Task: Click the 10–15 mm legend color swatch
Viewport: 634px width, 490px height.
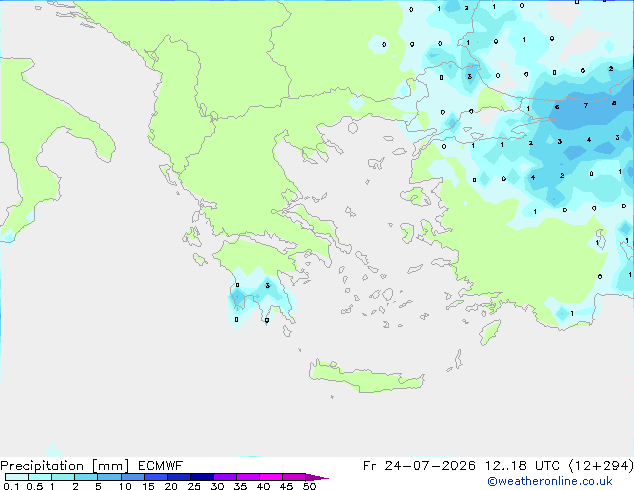Action: (132, 477)
